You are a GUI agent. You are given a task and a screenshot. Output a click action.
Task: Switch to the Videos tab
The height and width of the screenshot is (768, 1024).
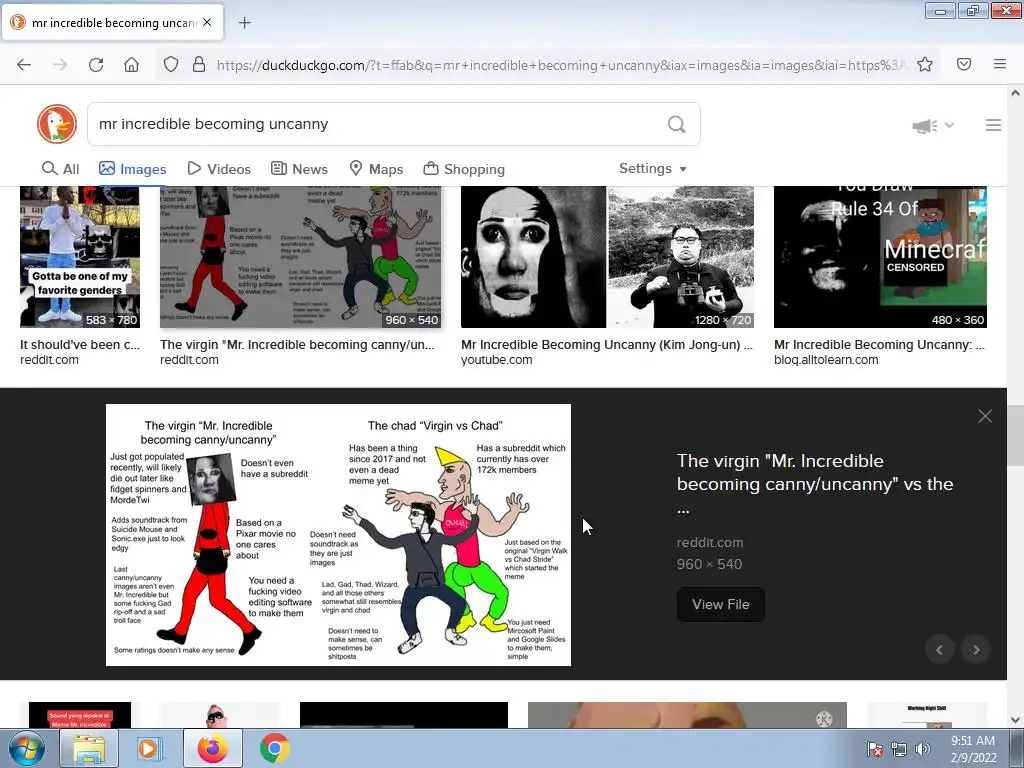click(219, 169)
